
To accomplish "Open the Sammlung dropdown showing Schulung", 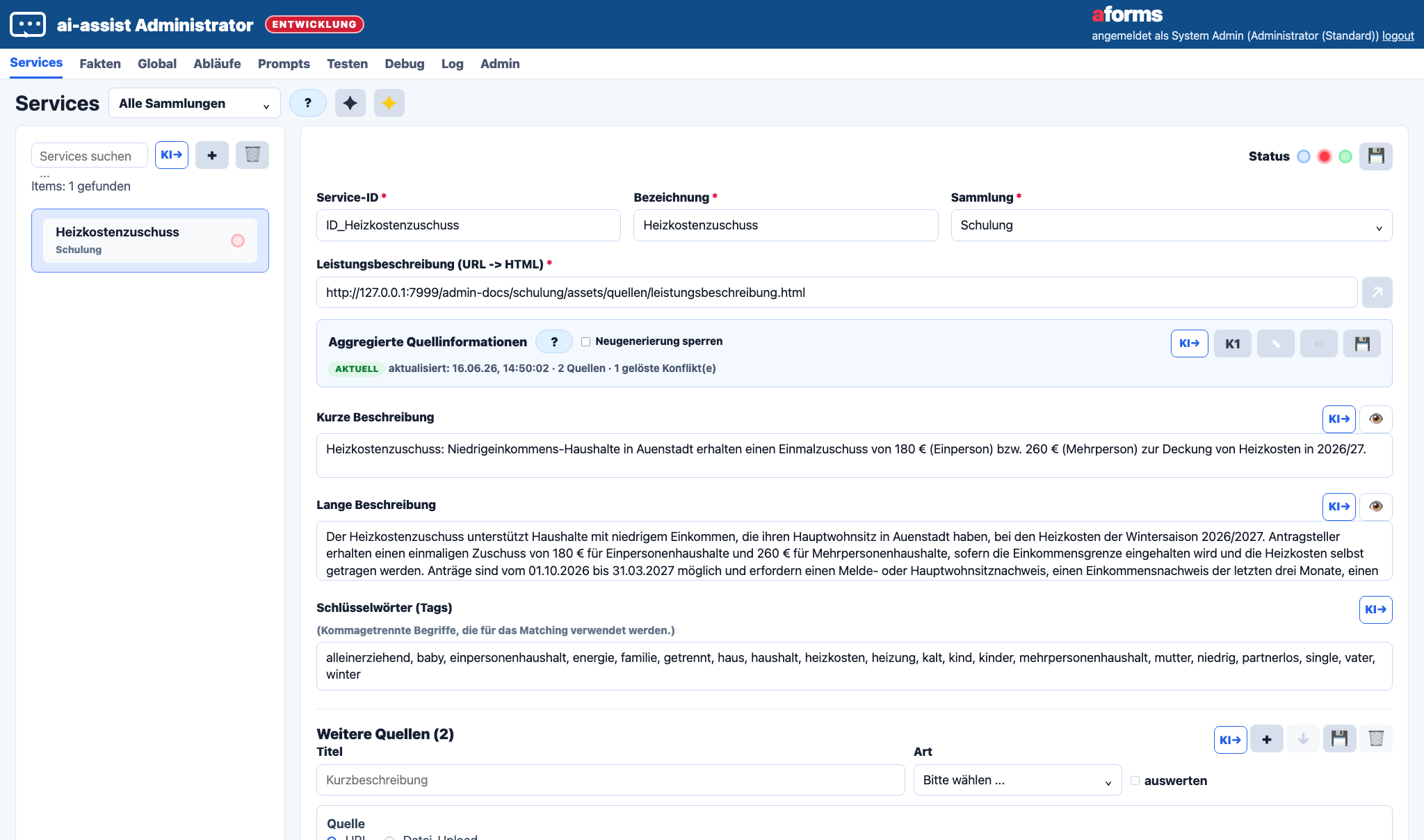I will (1172, 225).
